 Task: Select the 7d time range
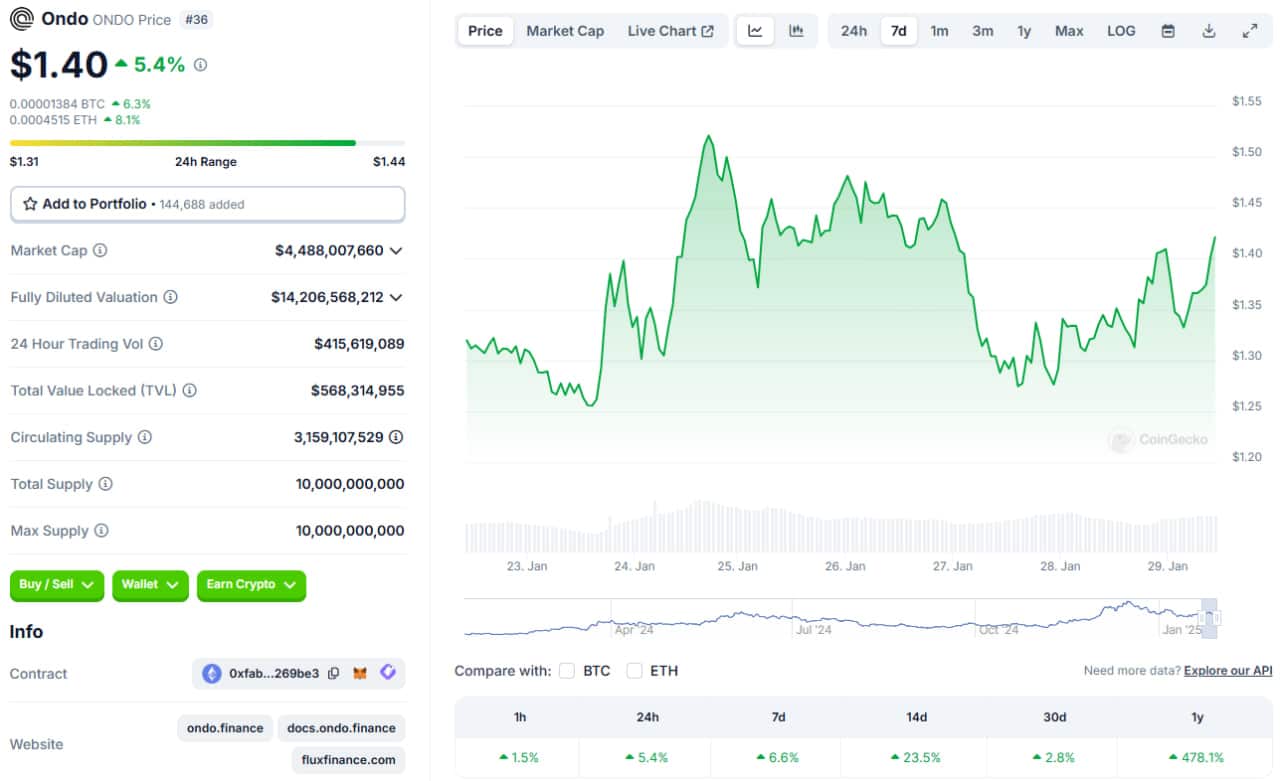pyautogui.click(x=899, y=31)
